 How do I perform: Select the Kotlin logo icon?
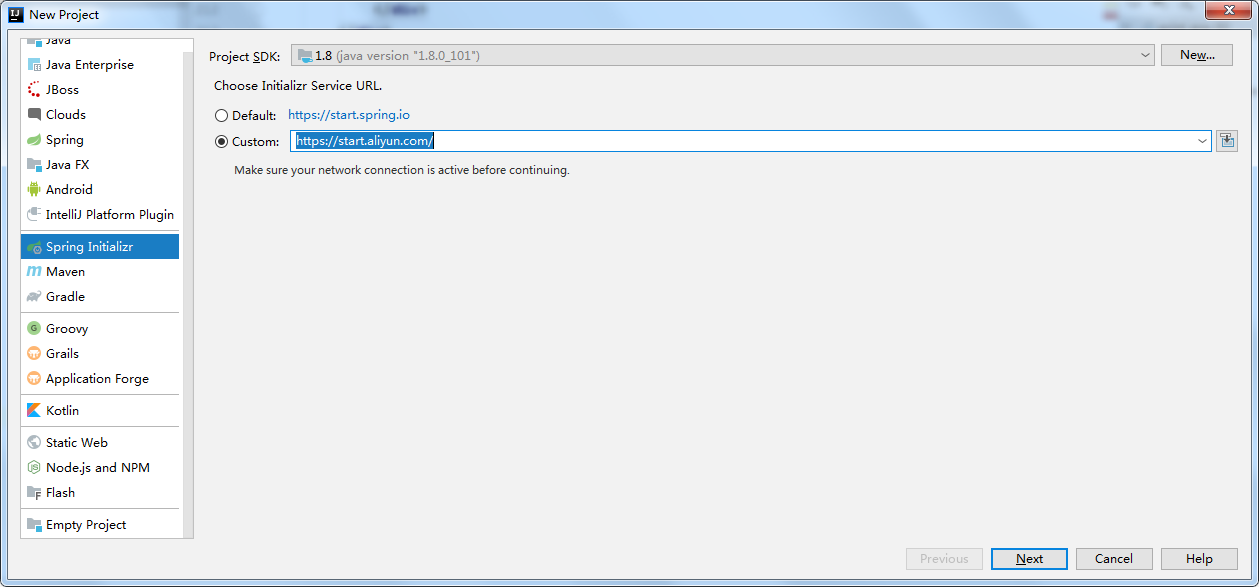(35, 411)
